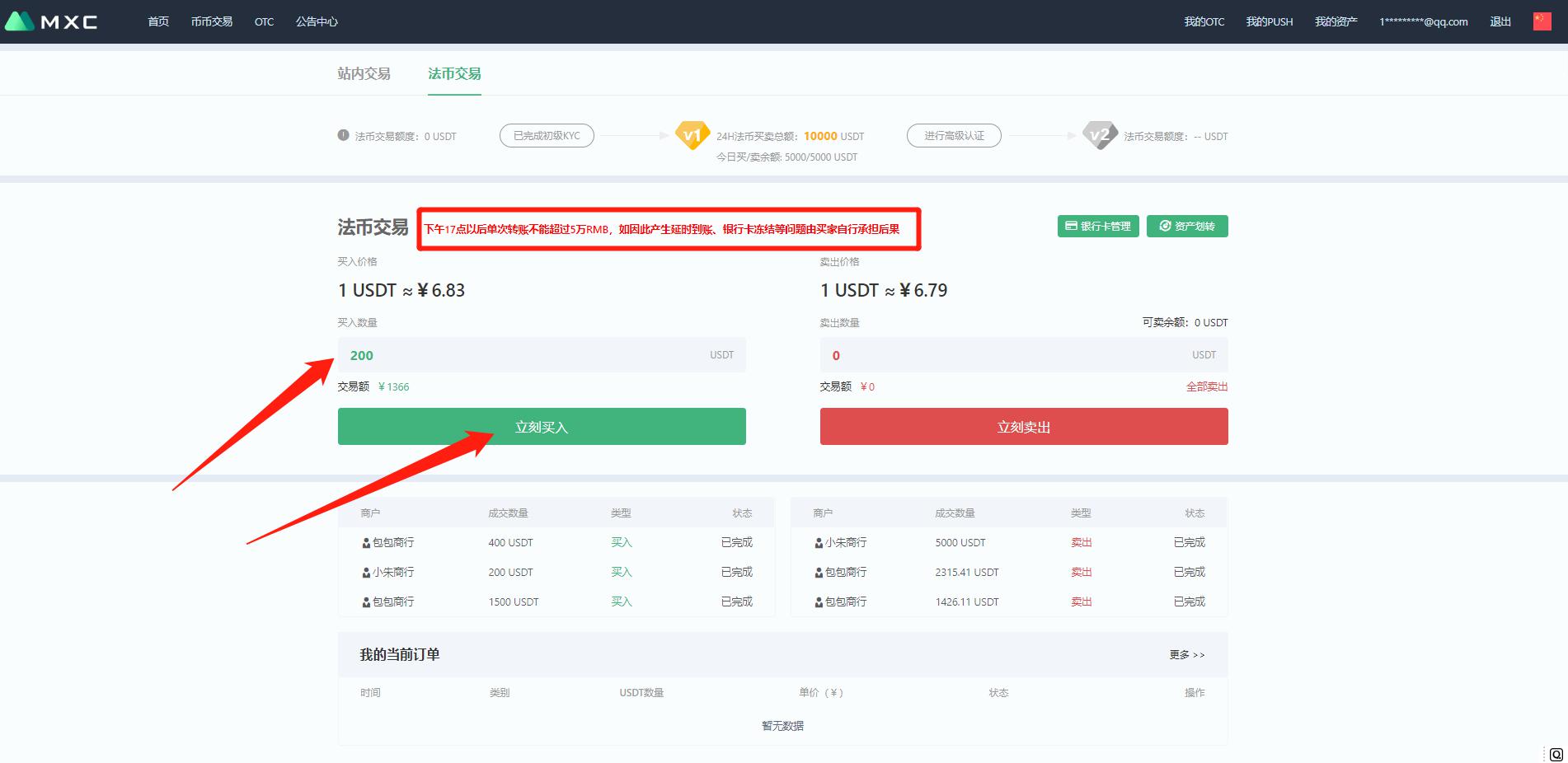
Task: Open the China flag language selector
Action: [x=1542, y=21]
